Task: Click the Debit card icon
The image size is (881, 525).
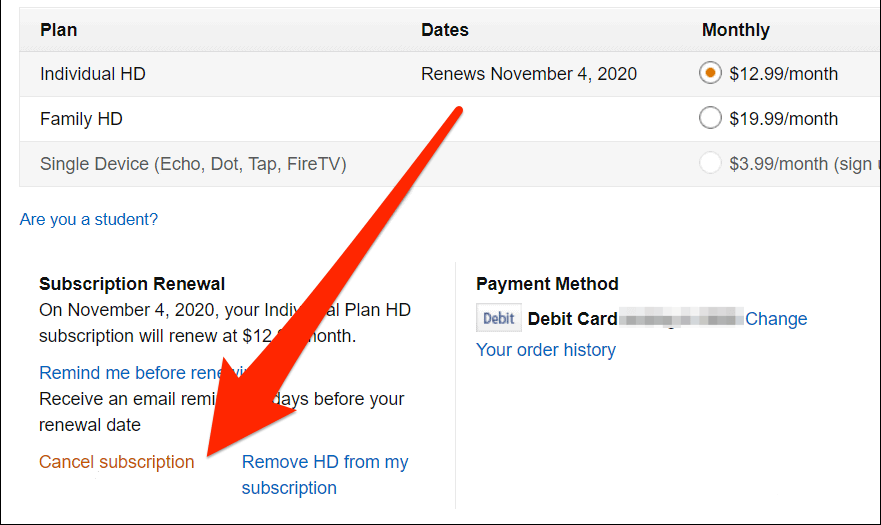Action: click(498, 318)
